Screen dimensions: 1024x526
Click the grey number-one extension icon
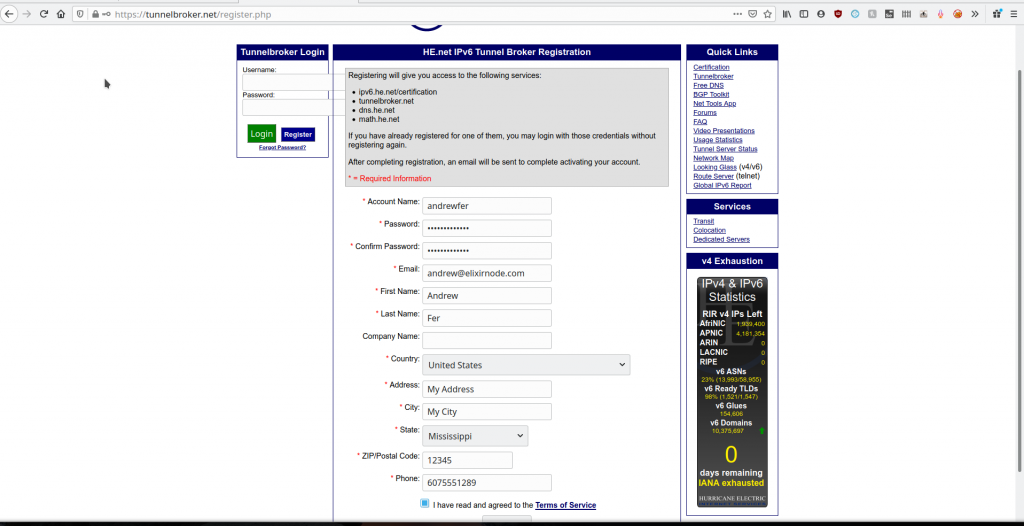pos(872,14)
